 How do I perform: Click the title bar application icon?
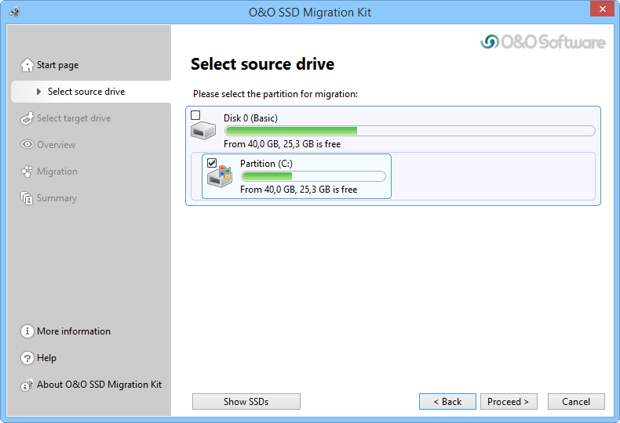(x=15, y=12)
